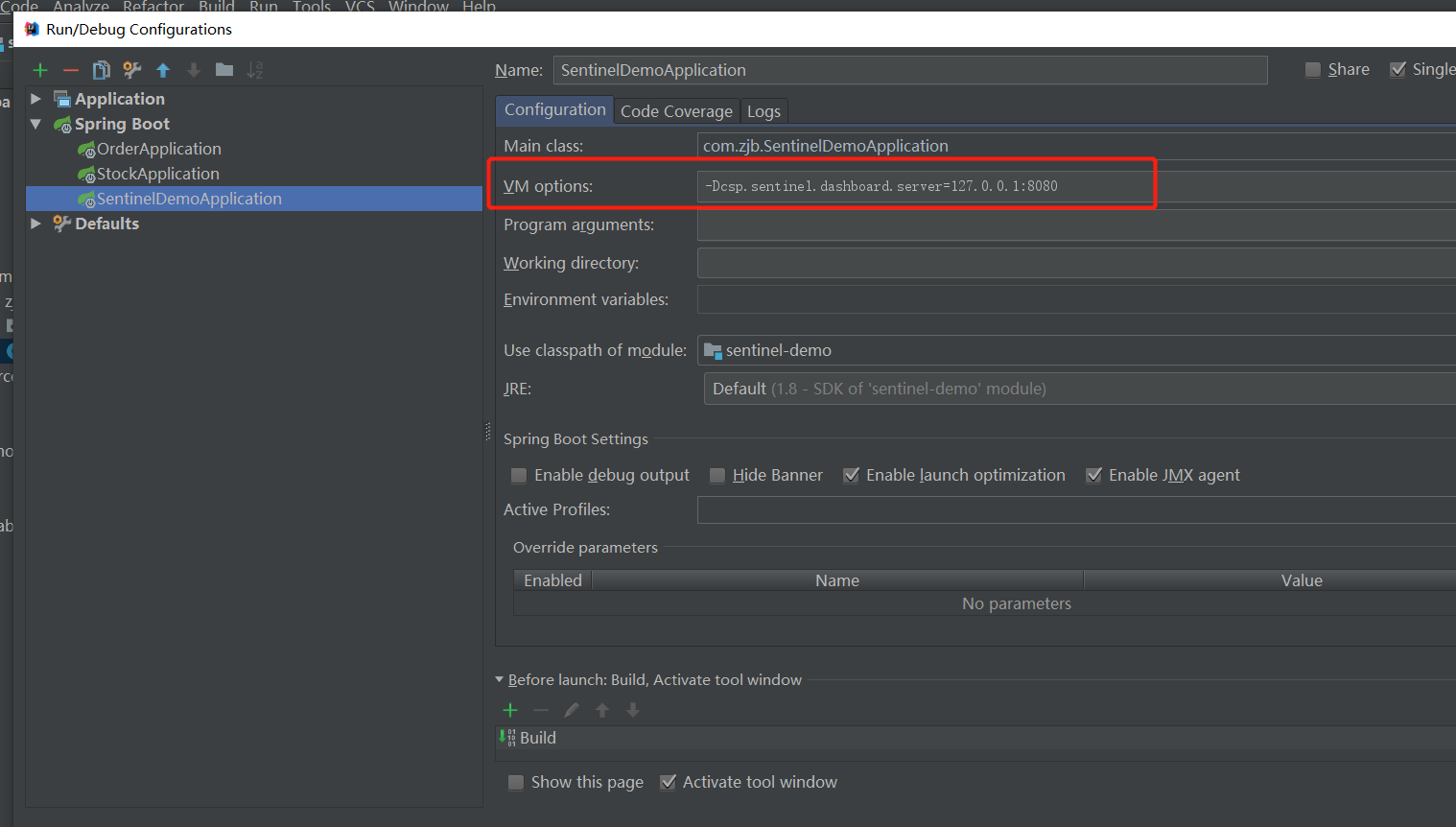Image resolution: width=1456 pixels, height=827 pixels.
Task: Enable Show this page
Action: 516,782
